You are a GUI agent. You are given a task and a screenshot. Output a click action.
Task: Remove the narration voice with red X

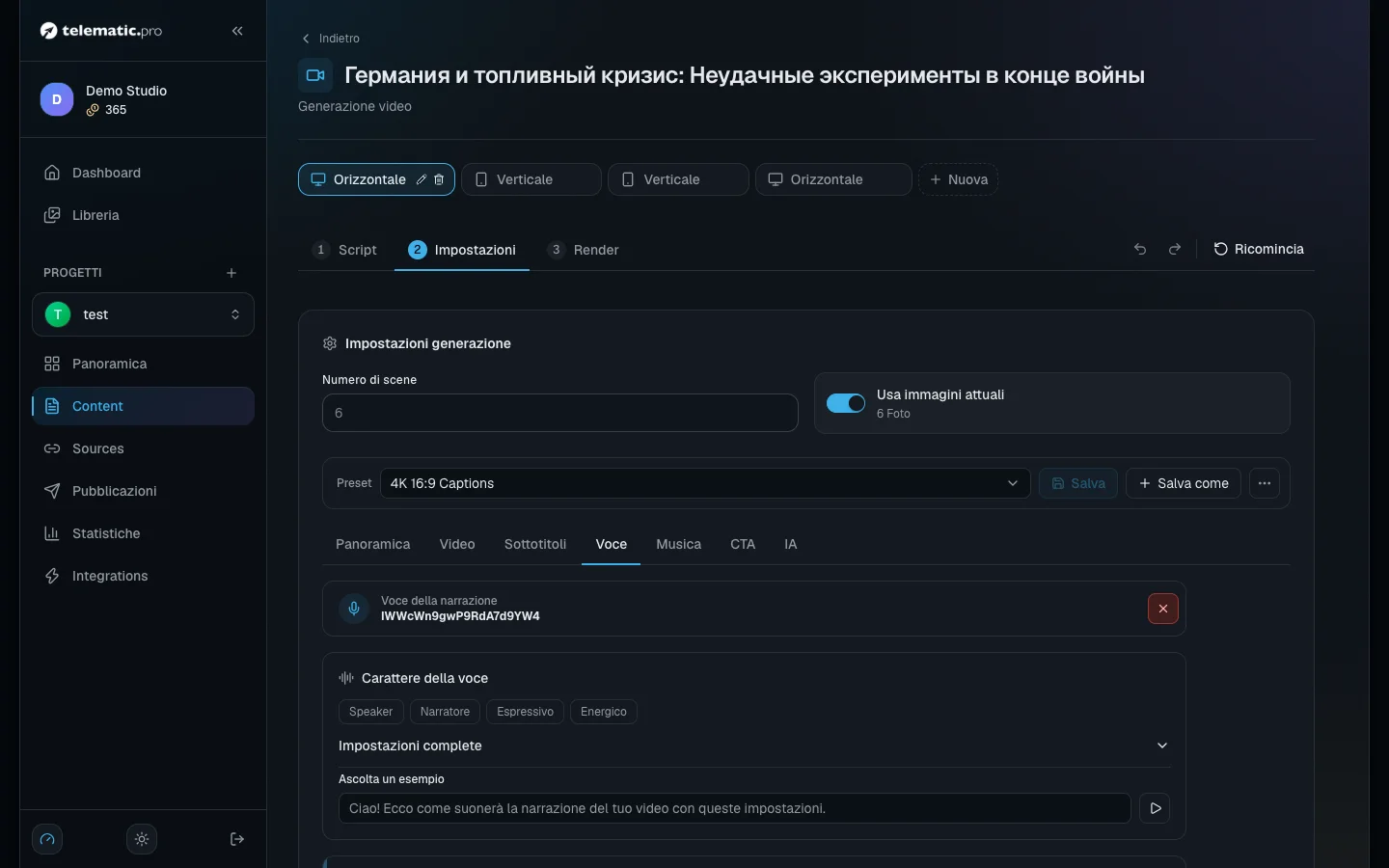click(x=1163, y=609)
